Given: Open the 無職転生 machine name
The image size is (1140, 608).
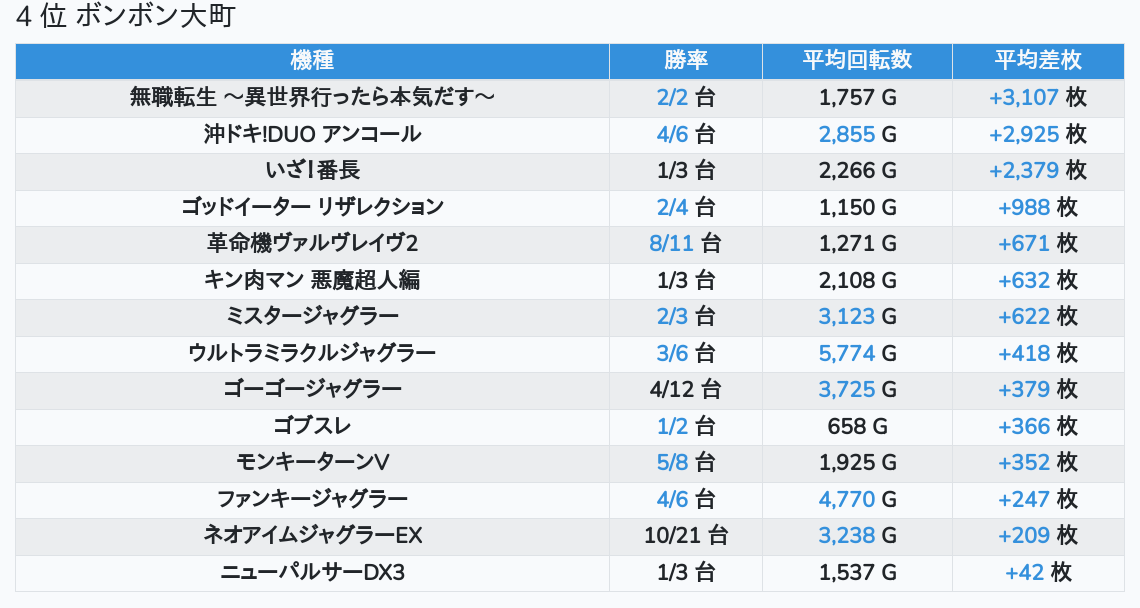Looking at the screenshot, I should pyautogui.click(x=312, y=97).
